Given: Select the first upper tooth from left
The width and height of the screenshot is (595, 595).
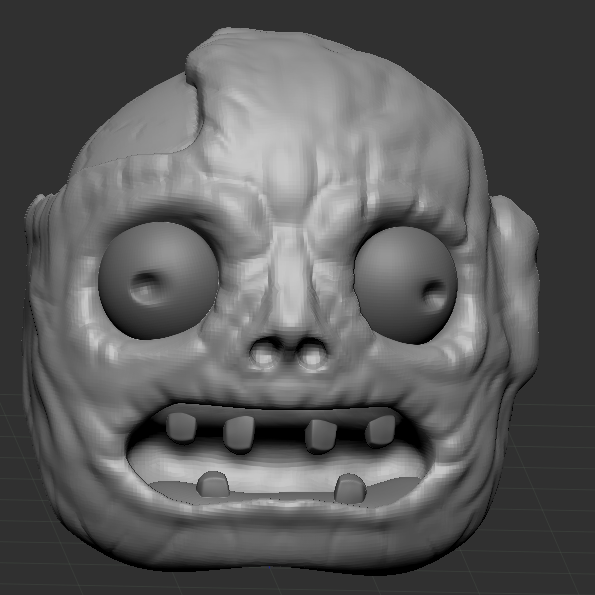Looking at the screenshot, I should pyautogui.click(x=181, y=428).
